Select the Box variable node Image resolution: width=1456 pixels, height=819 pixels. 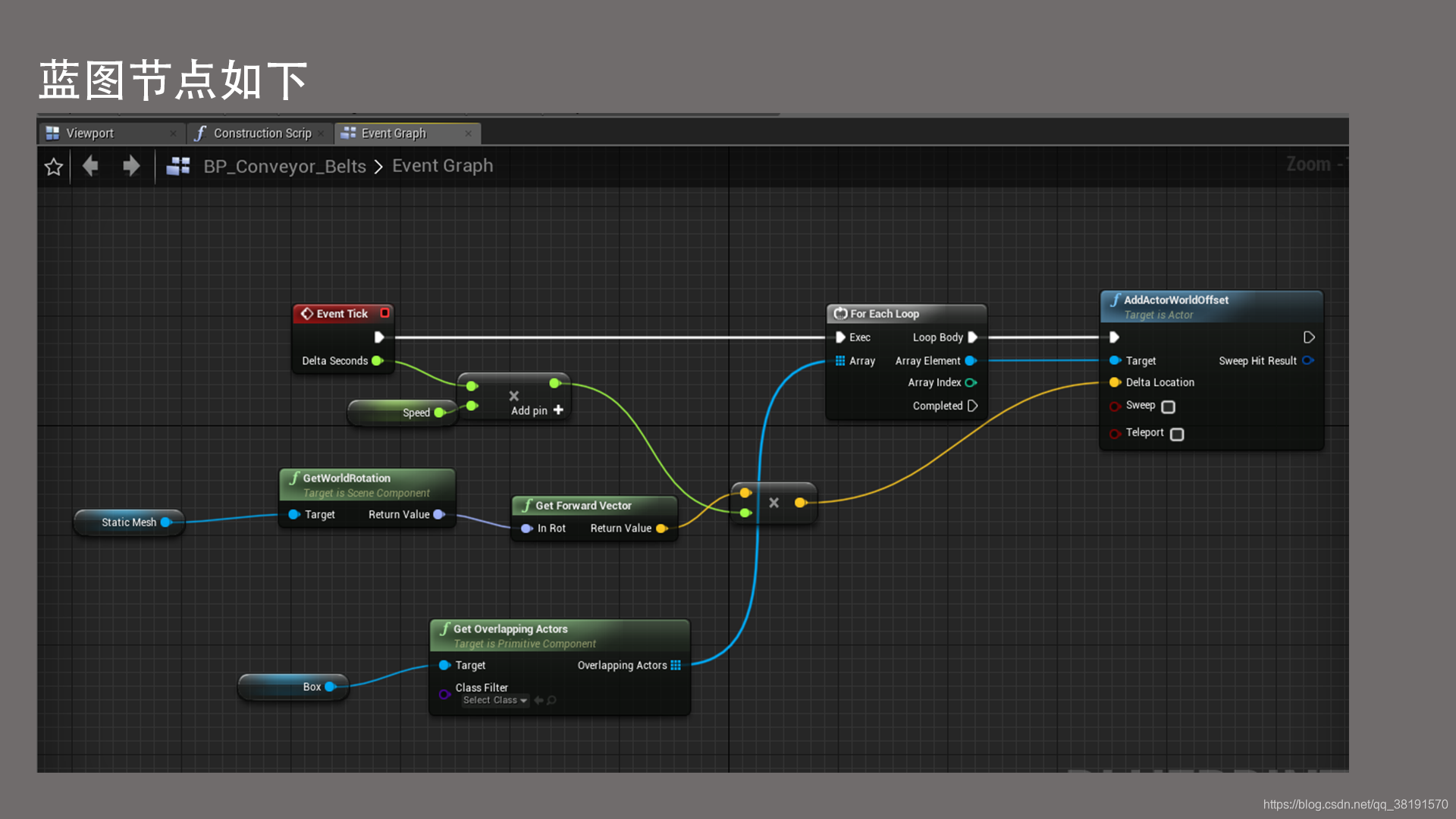[293, 687]
